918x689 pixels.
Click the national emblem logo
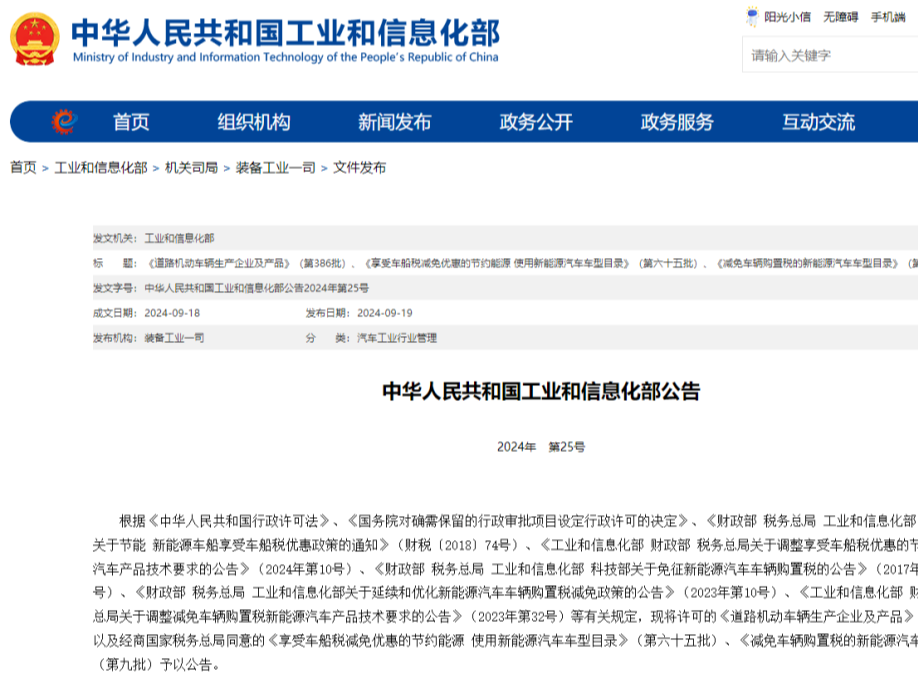tap(35, 39)
